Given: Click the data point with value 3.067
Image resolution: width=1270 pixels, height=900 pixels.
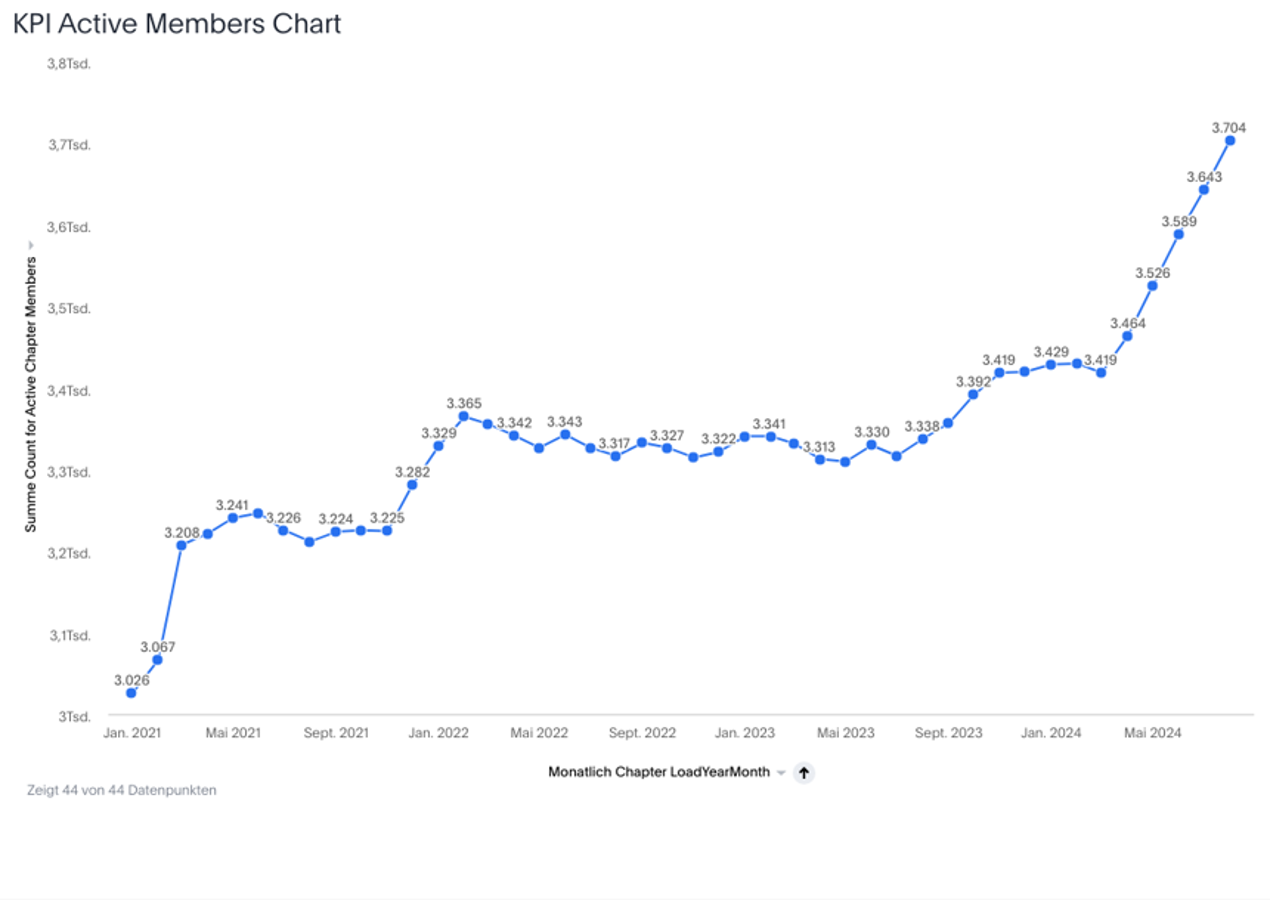Looking at the screenshot, I should (157, 660).
